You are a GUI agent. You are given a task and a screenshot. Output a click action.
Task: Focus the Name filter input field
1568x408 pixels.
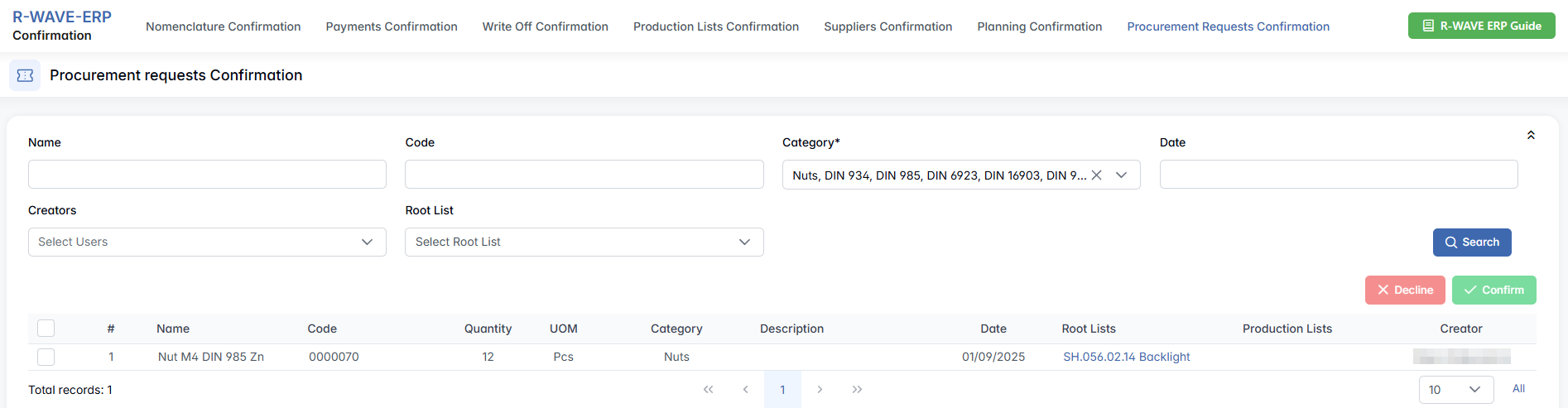pos(207,175)
